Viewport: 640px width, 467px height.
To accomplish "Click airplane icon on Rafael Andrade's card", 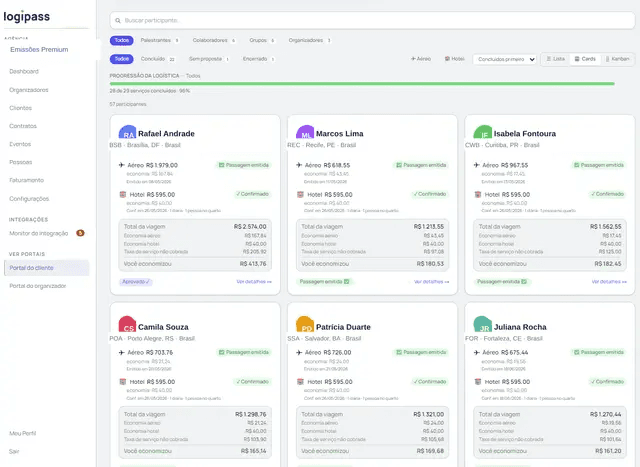I will click(122, 165).
